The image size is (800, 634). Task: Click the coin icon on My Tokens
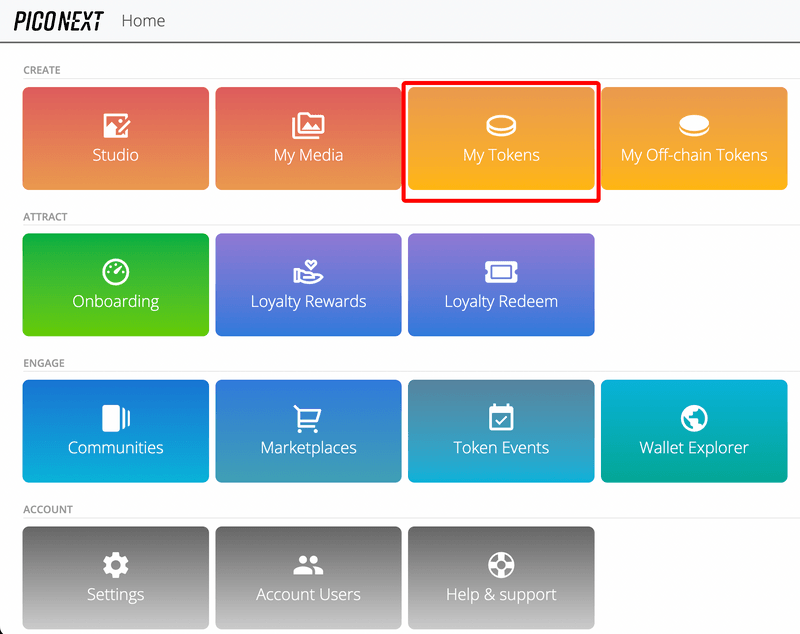501,126
